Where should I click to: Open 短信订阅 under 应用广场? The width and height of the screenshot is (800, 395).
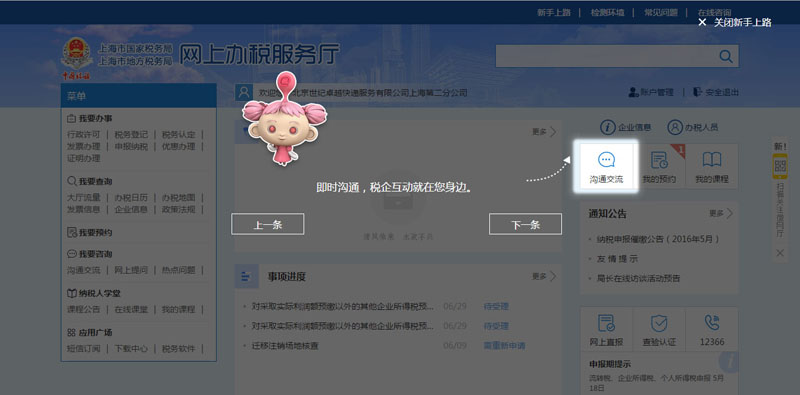point(84,349)
